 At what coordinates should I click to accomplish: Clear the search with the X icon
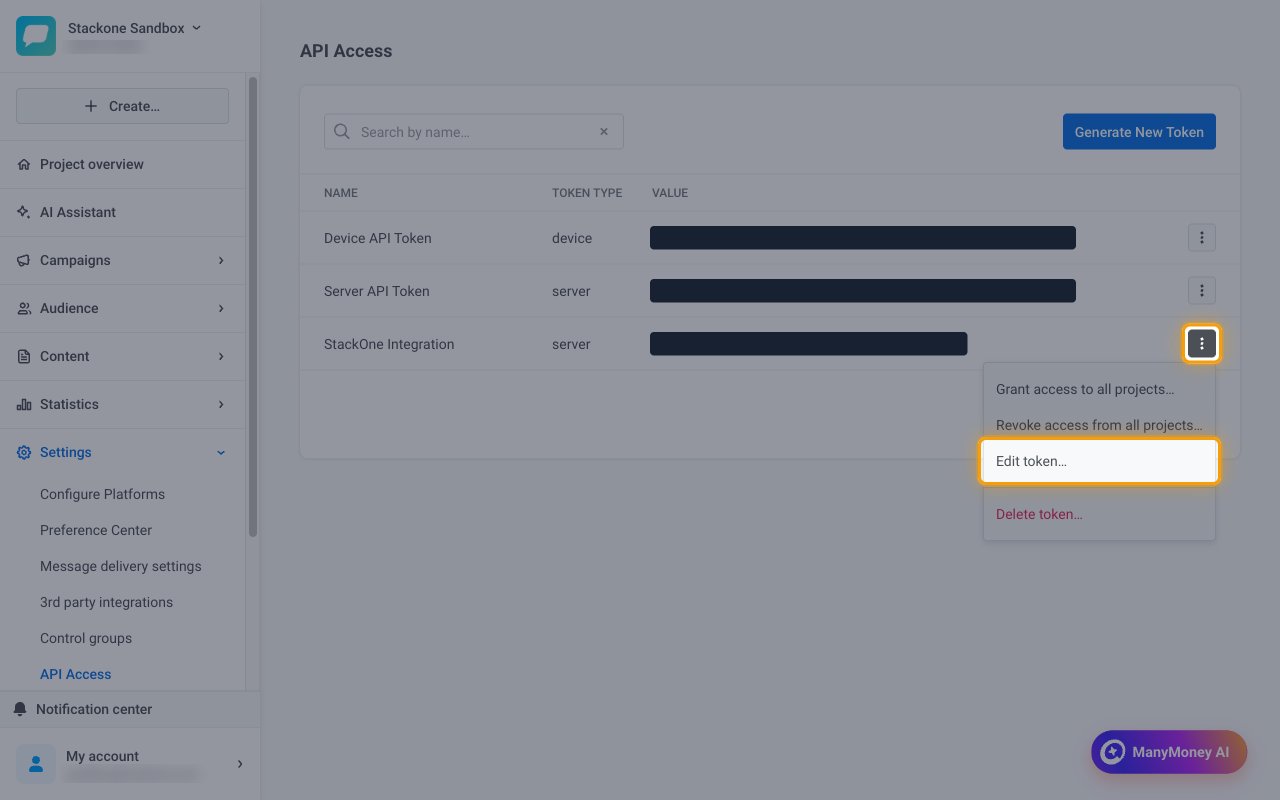click(604, 132)
